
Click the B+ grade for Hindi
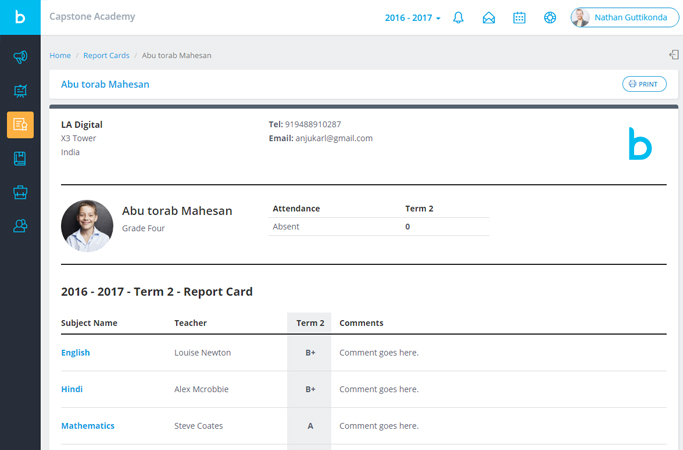pyautogui.click(x=310, y=389)
